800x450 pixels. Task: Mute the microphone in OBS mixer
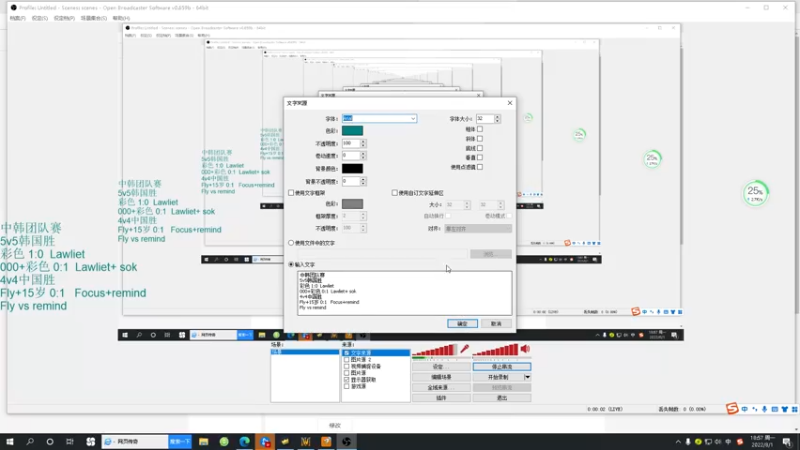(x=464, y=349)
